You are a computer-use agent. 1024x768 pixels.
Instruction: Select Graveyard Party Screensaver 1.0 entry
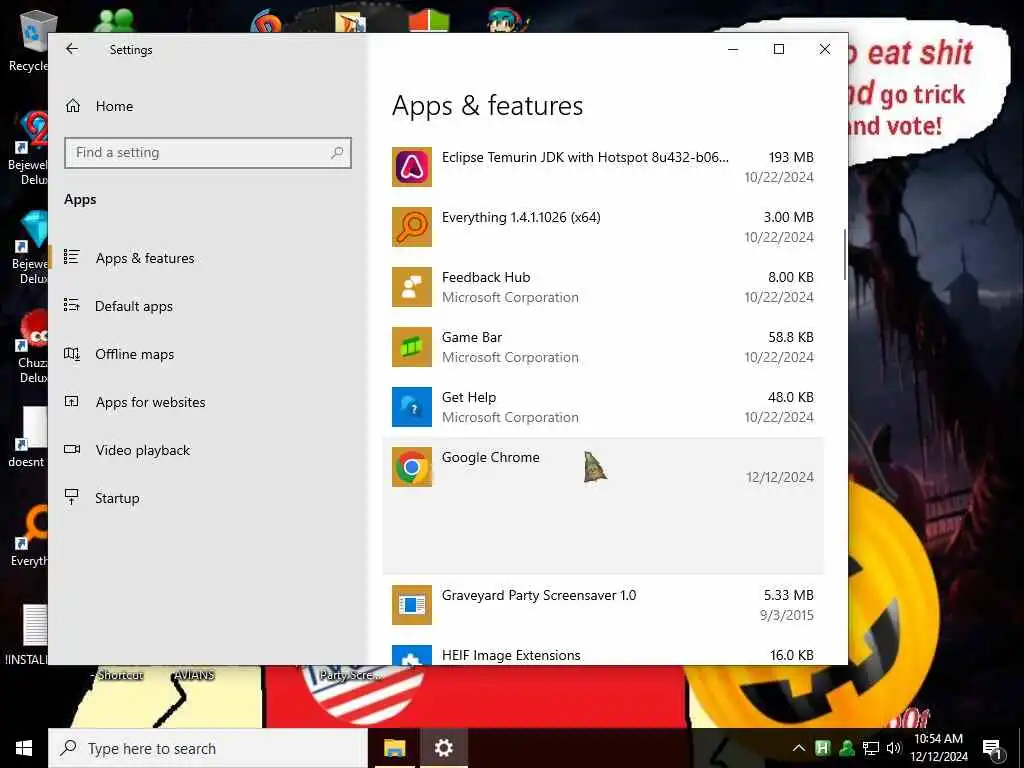[x=603, y=605]
